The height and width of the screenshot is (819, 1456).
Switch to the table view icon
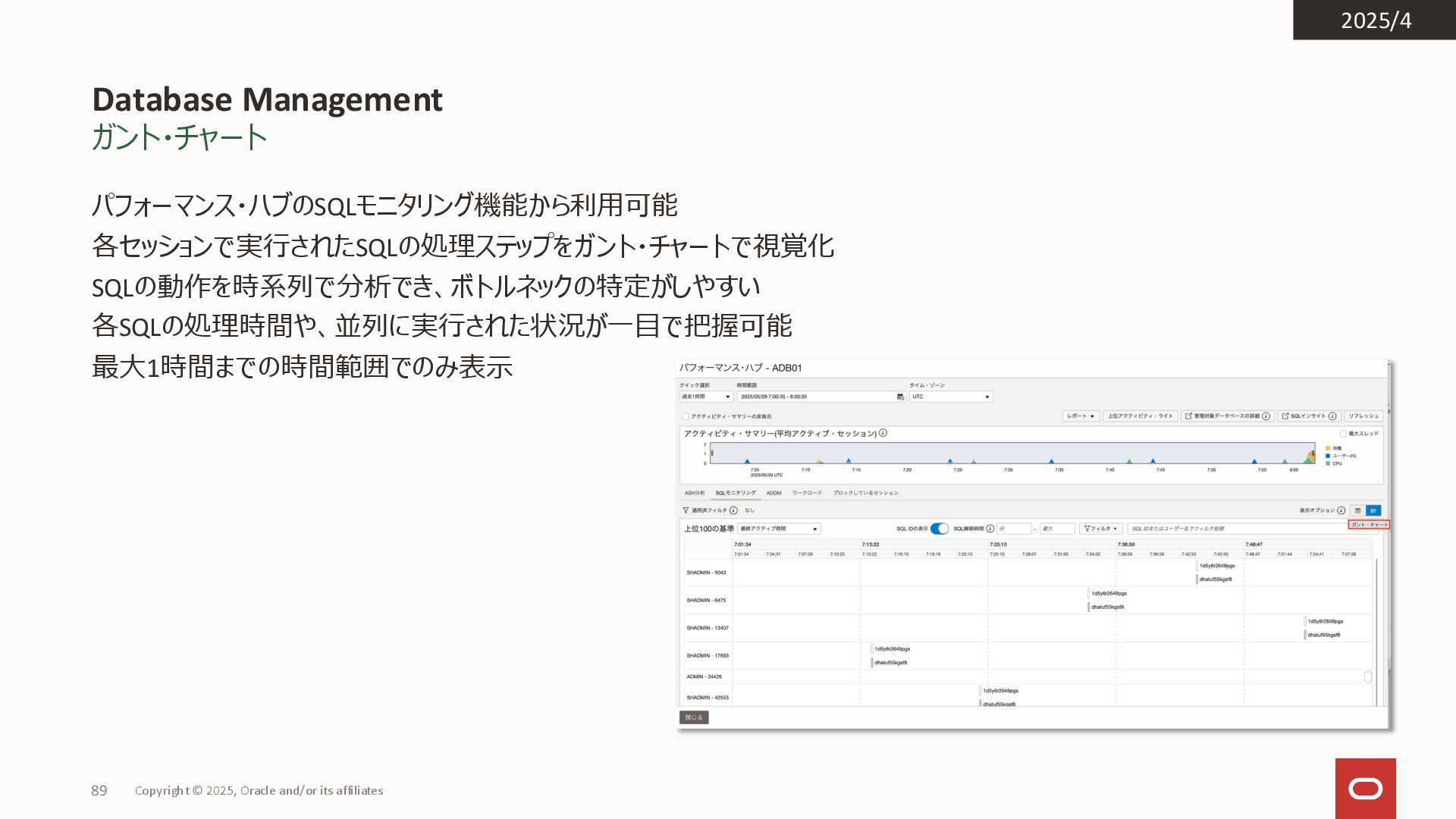(1357, 510)
